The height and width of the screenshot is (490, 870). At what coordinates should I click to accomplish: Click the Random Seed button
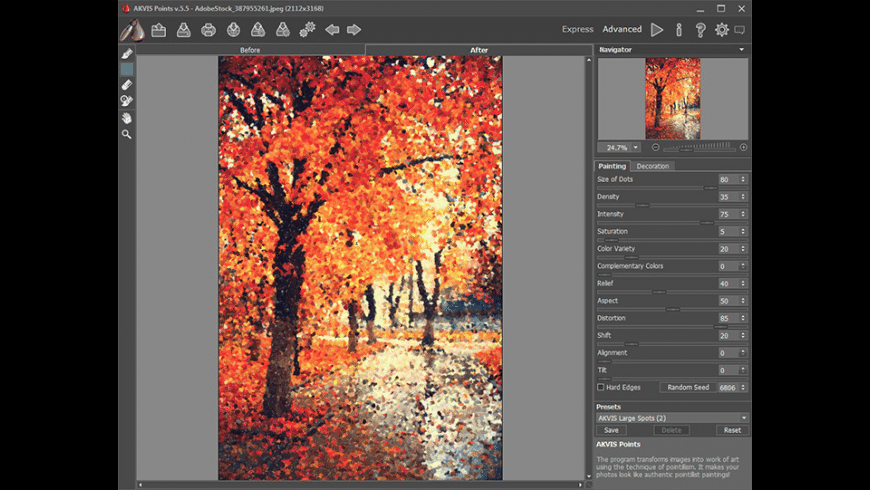pos(690,387)
